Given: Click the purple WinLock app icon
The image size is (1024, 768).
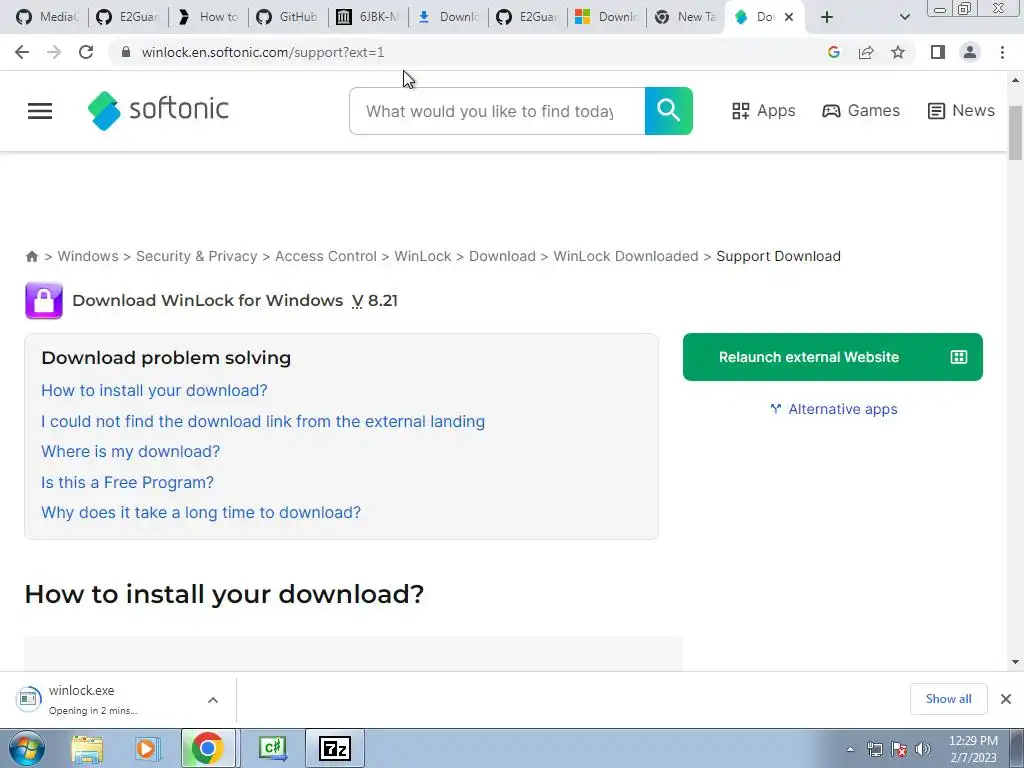Looking at the screenshot, I should tap(44, 300).
